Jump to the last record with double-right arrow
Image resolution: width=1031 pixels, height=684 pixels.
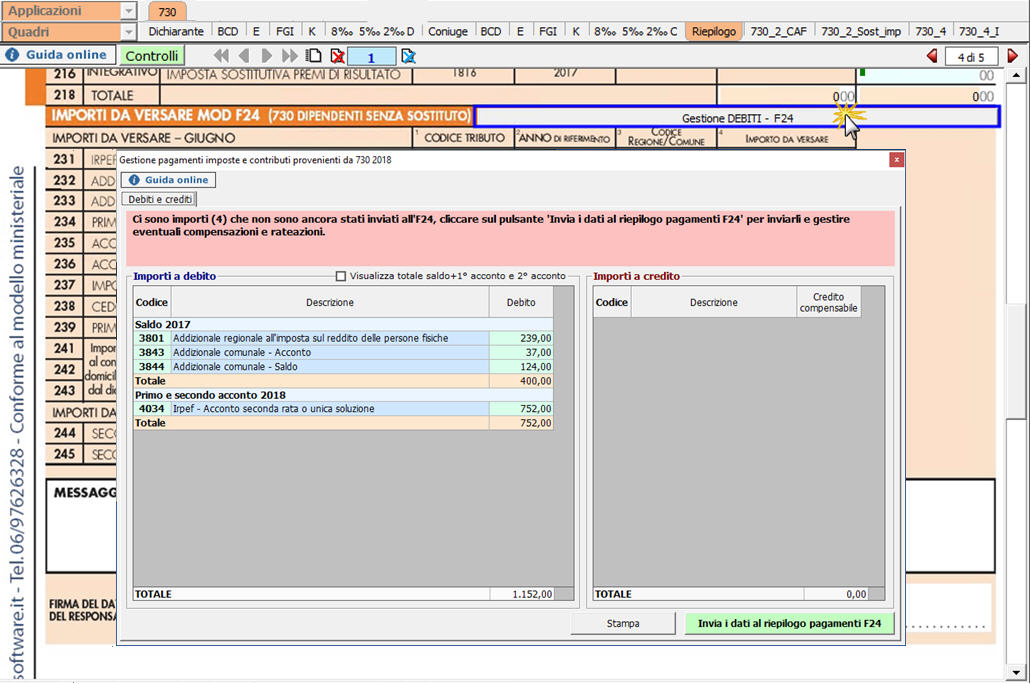click(x=289, y=56)
